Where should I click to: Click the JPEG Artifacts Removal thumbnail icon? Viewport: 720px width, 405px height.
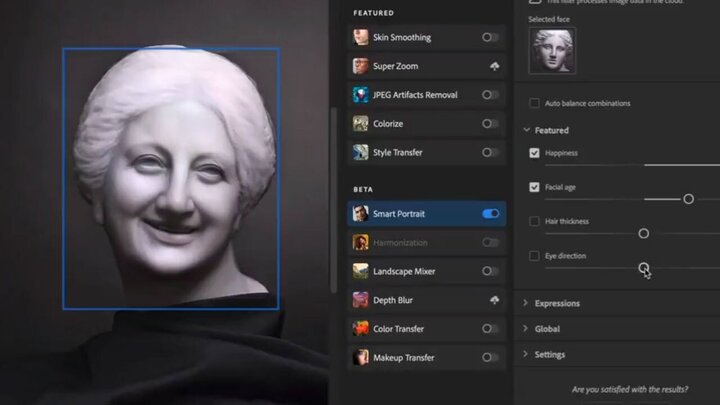click(x=360, y=95)
